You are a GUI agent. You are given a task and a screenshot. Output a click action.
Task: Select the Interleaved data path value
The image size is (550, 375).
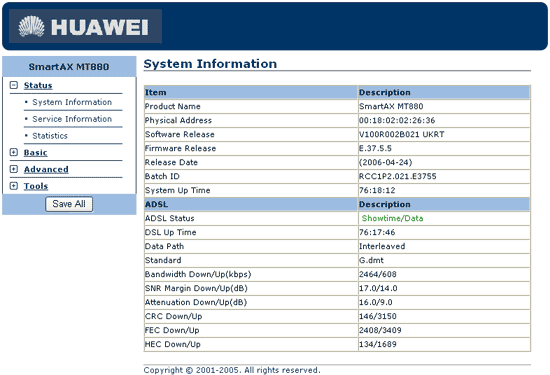(x=382, y=246)
